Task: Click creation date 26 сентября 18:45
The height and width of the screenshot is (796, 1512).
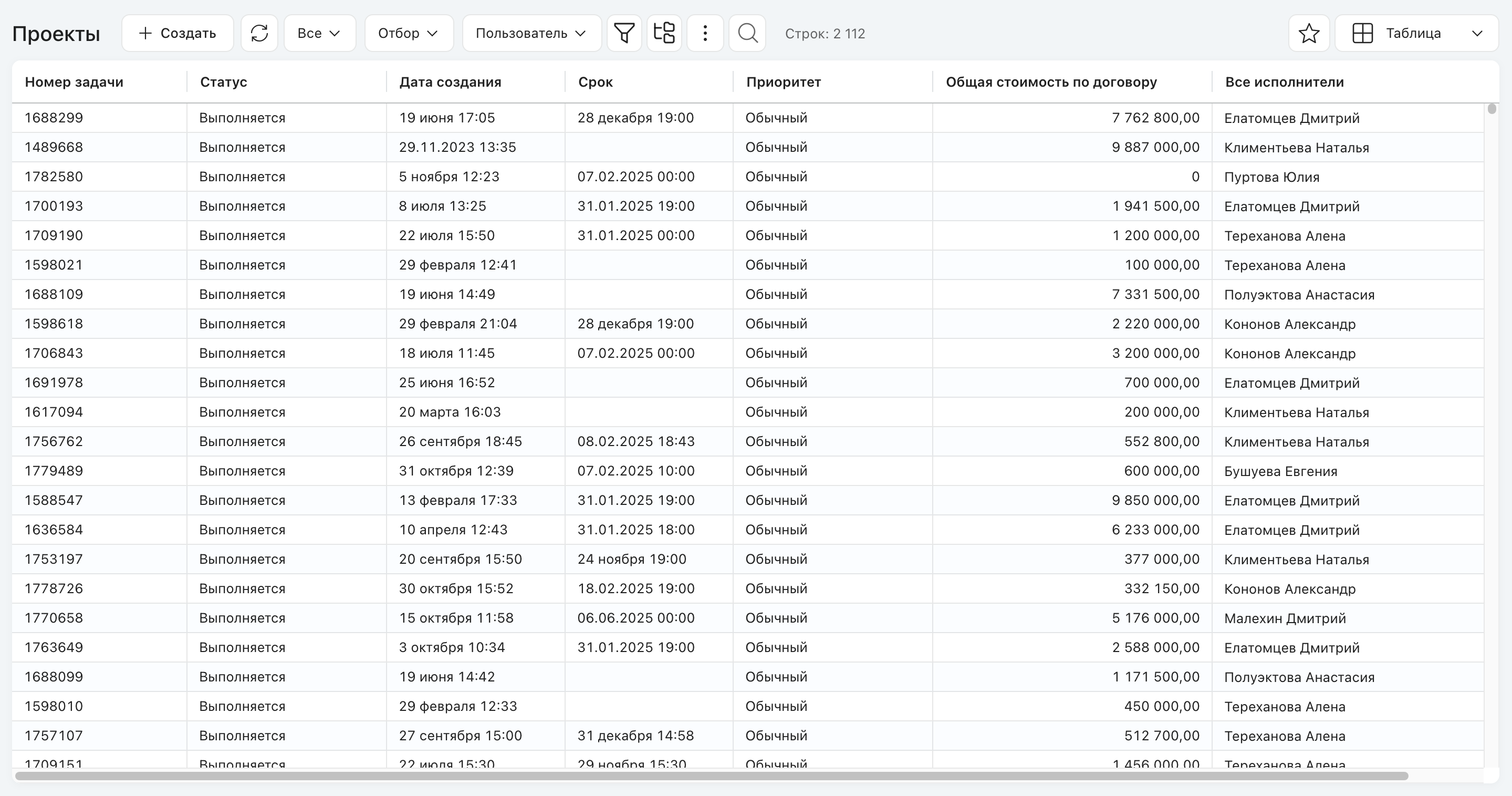Action: (x=461, y=441)
